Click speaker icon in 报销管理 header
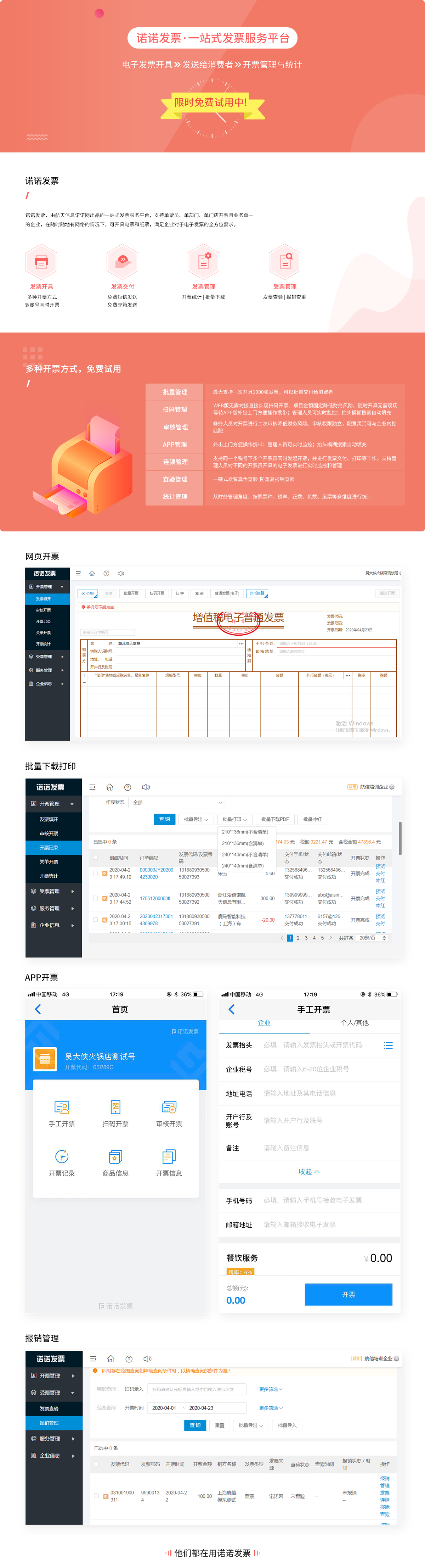 pyautogui.click(x=147, y=1358)
